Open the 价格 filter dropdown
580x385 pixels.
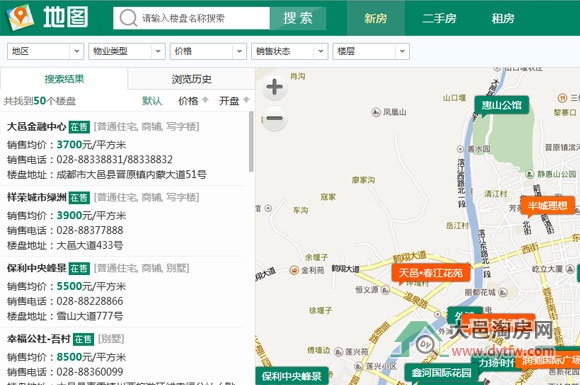click(208, 51)
